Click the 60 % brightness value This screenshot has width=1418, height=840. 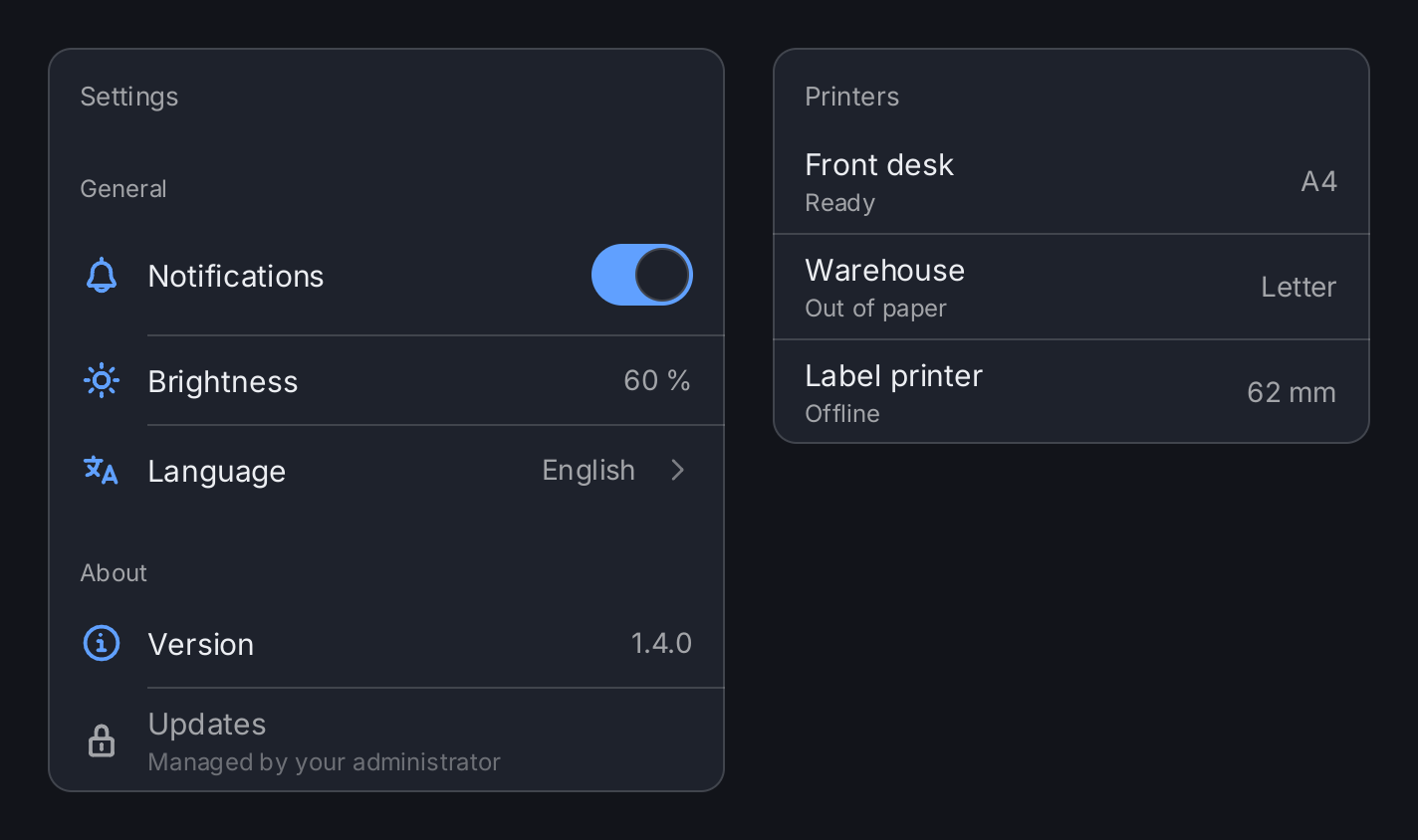[x=657, y=380]
